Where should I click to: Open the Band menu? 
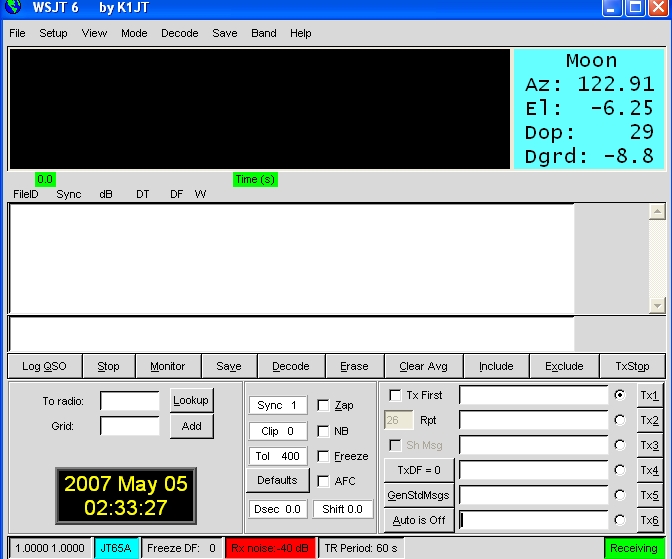tap(264, 33)
